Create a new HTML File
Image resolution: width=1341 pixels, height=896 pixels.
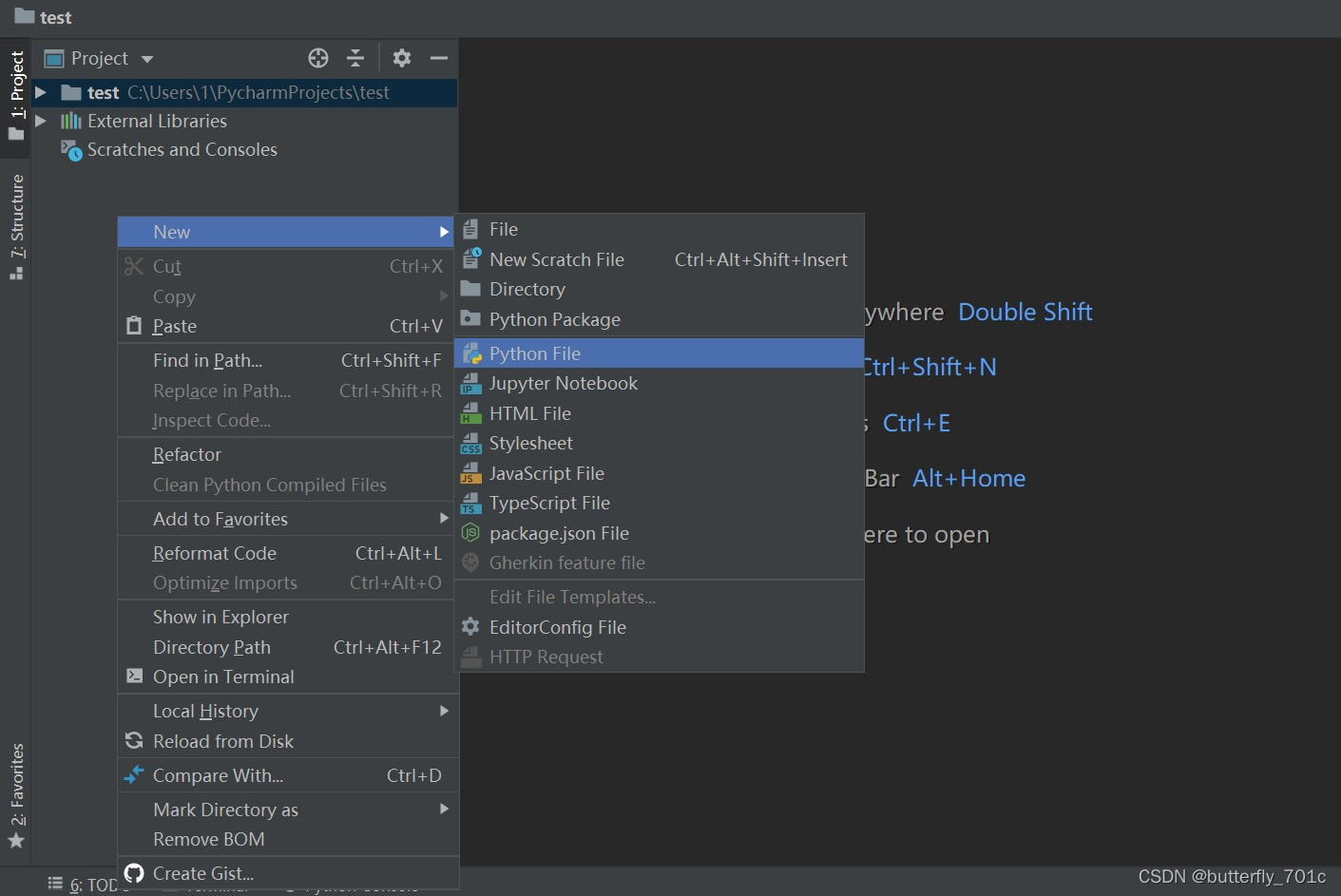(659, 413)
